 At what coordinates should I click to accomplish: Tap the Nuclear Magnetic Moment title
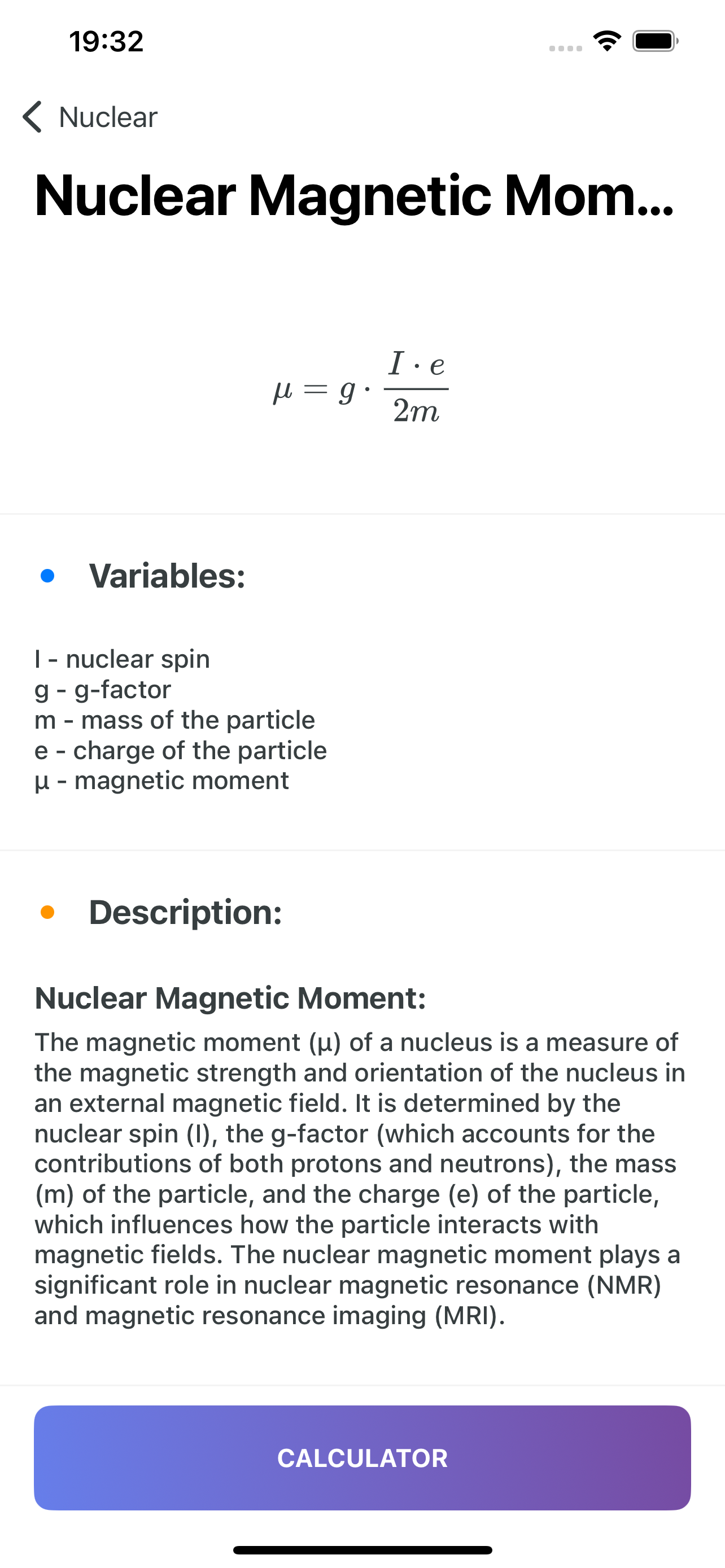354,195
